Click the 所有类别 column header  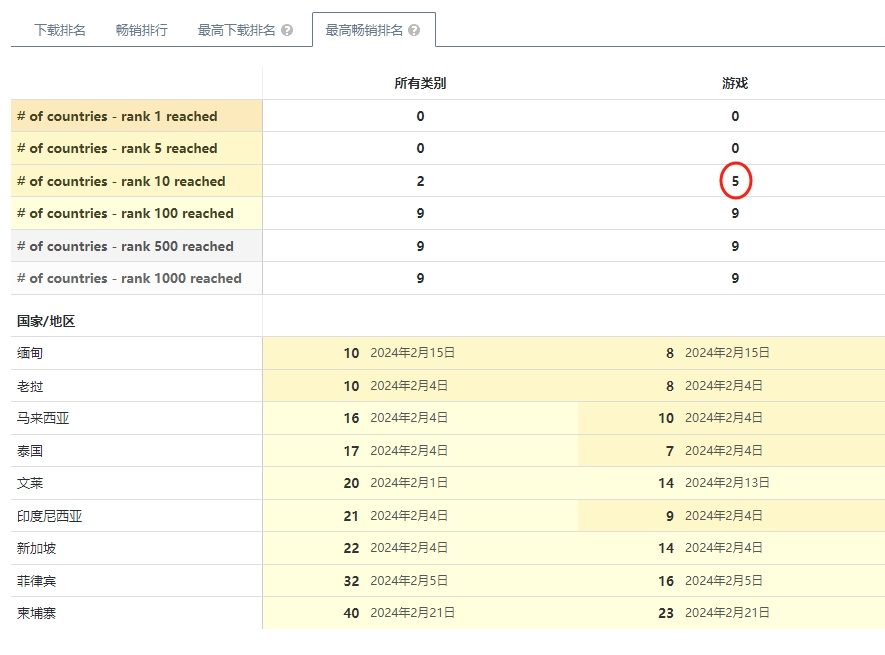420,84
